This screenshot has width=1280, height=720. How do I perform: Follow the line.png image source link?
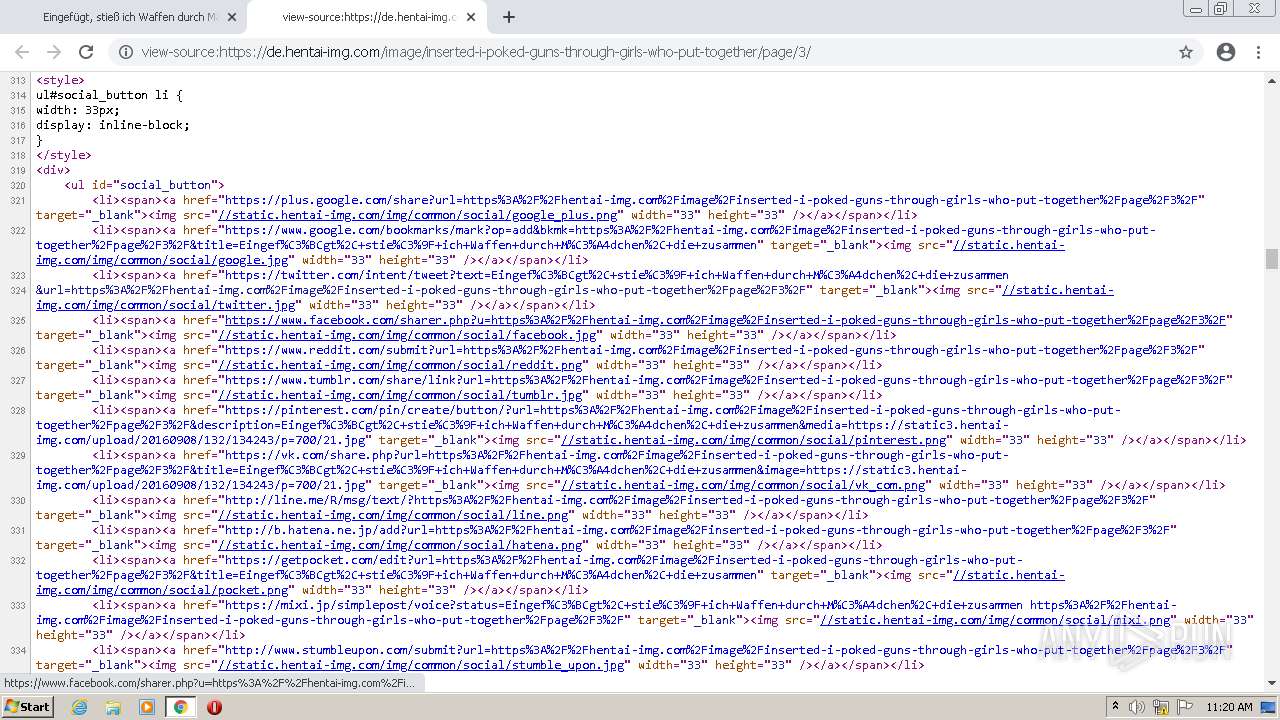(x=394, y=515)
